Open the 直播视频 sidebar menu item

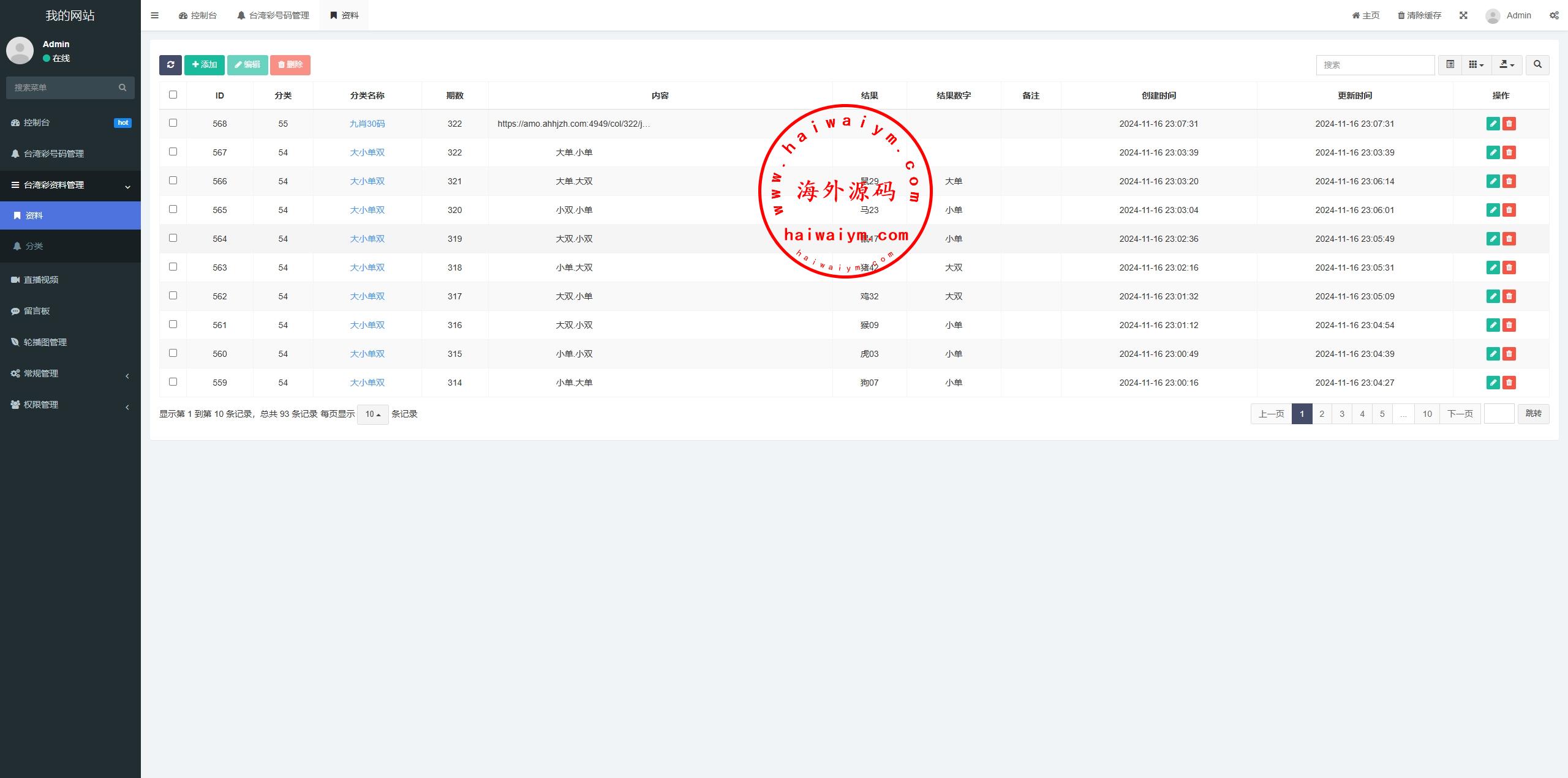click(x=41, y=280)
